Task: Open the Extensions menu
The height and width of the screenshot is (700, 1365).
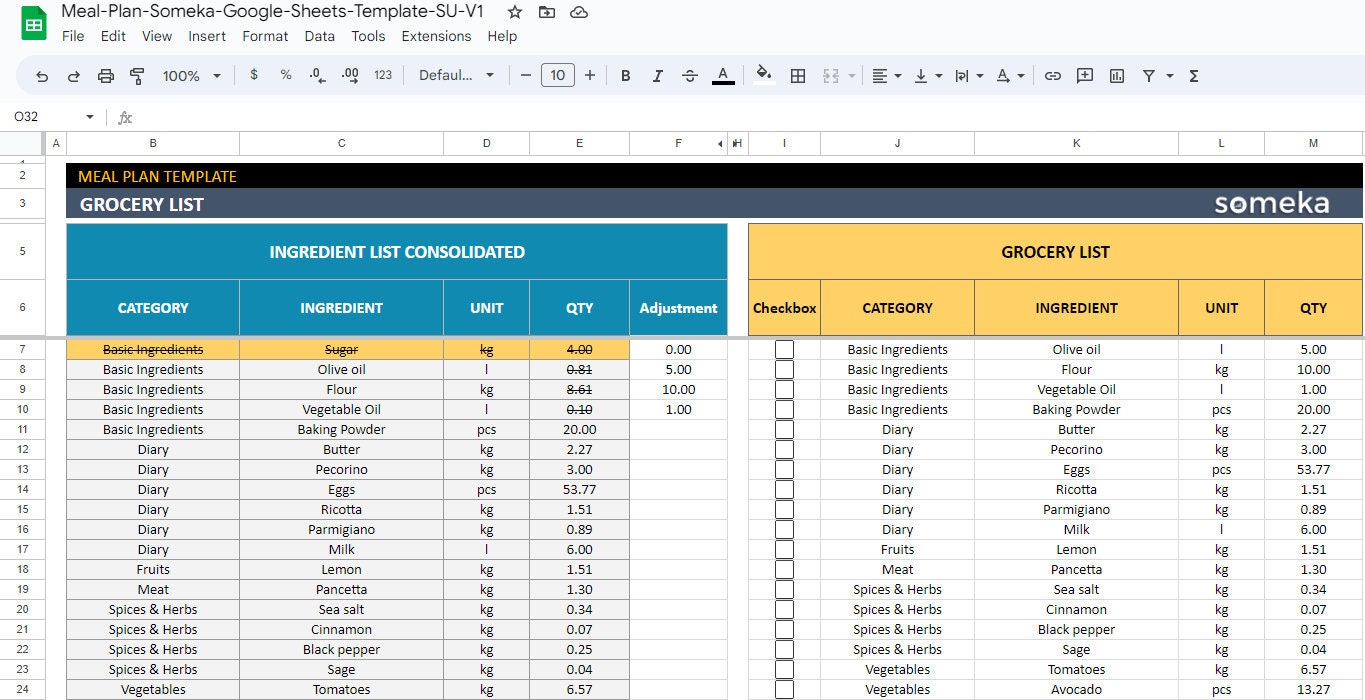Action: click(436, 36)
